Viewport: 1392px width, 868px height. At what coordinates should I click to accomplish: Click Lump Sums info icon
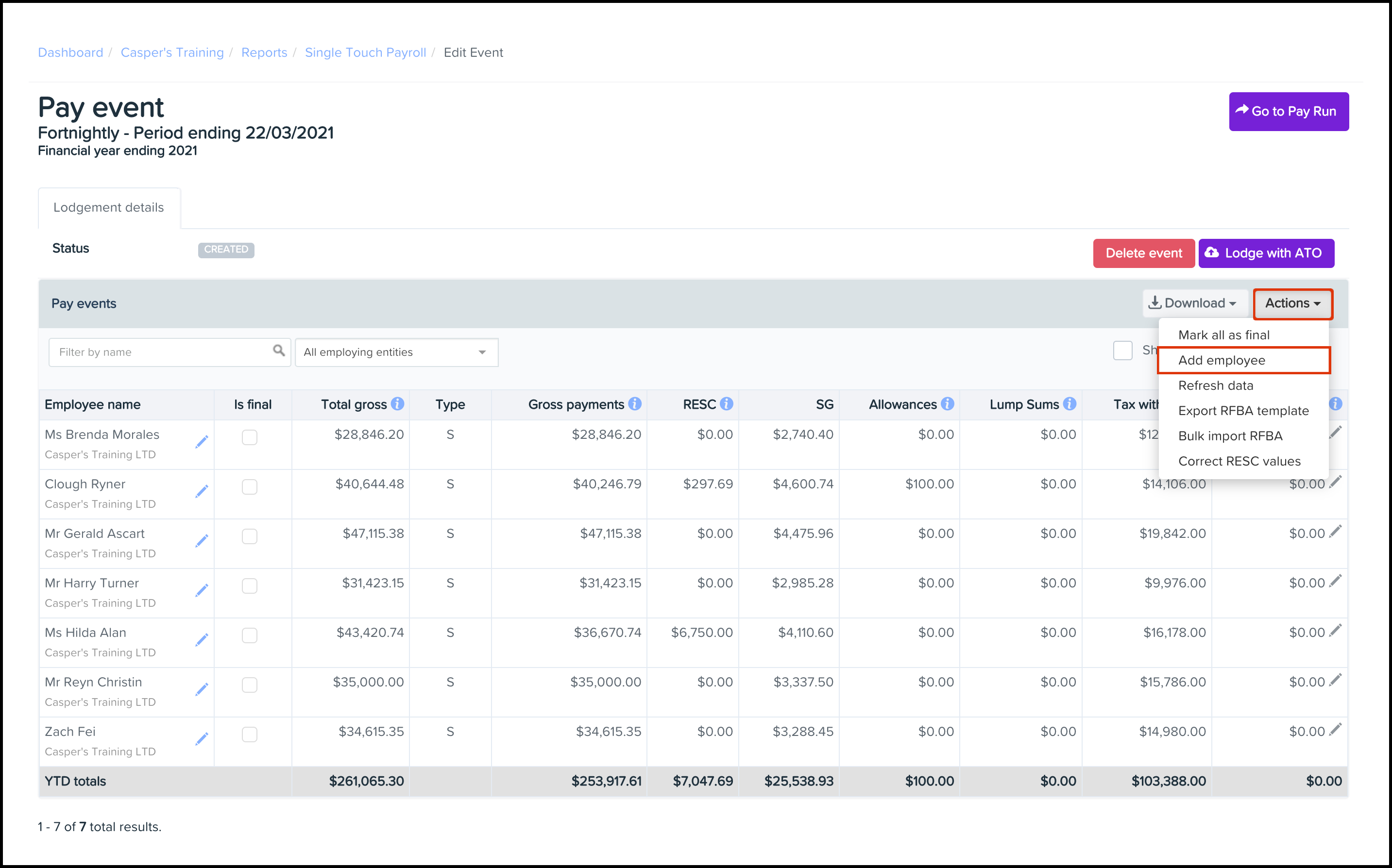tap(1069, 404)
